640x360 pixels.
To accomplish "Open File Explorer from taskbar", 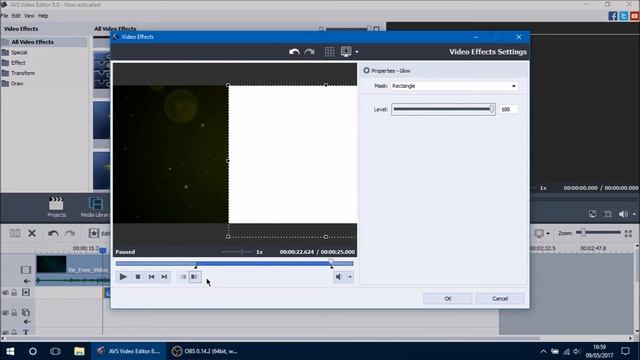I will 79,351.
